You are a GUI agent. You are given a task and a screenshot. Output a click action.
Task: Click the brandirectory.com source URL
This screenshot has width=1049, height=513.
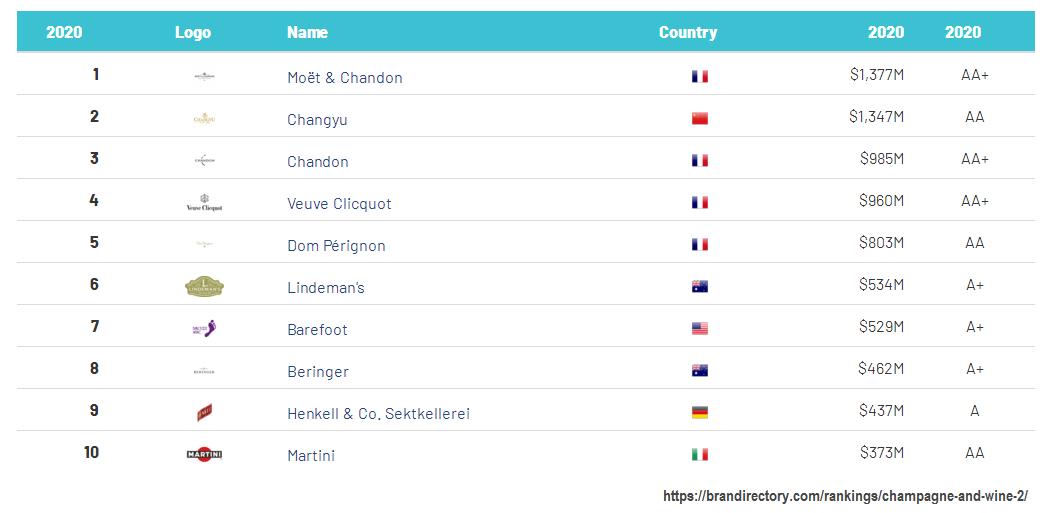845,496
